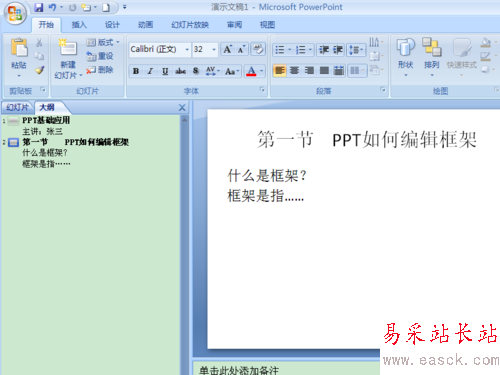Align text right
This screenshot has width=500, height=375.
click(x=309, y=71)
